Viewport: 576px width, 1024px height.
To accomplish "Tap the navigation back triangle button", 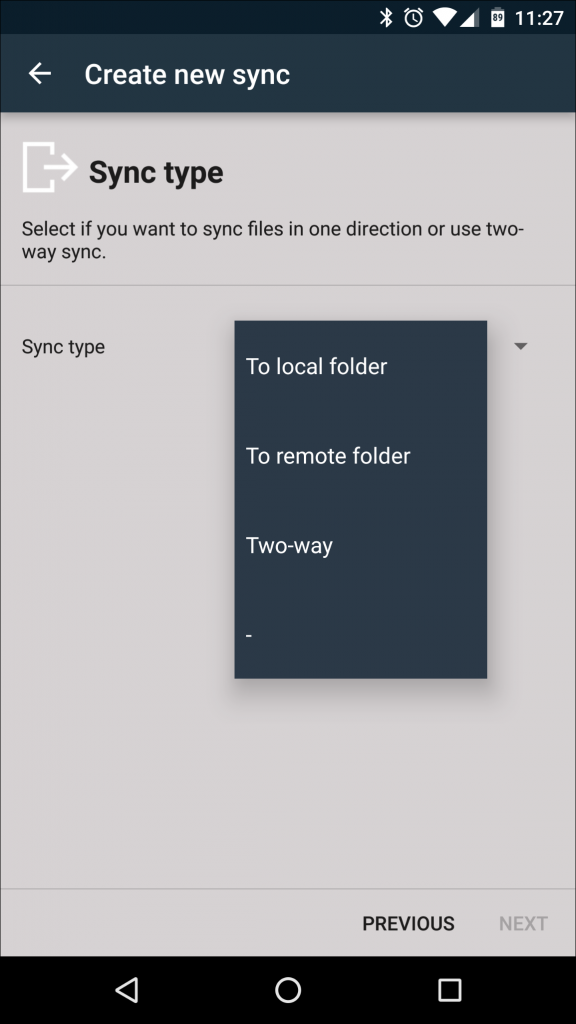I will click(126, 990).
